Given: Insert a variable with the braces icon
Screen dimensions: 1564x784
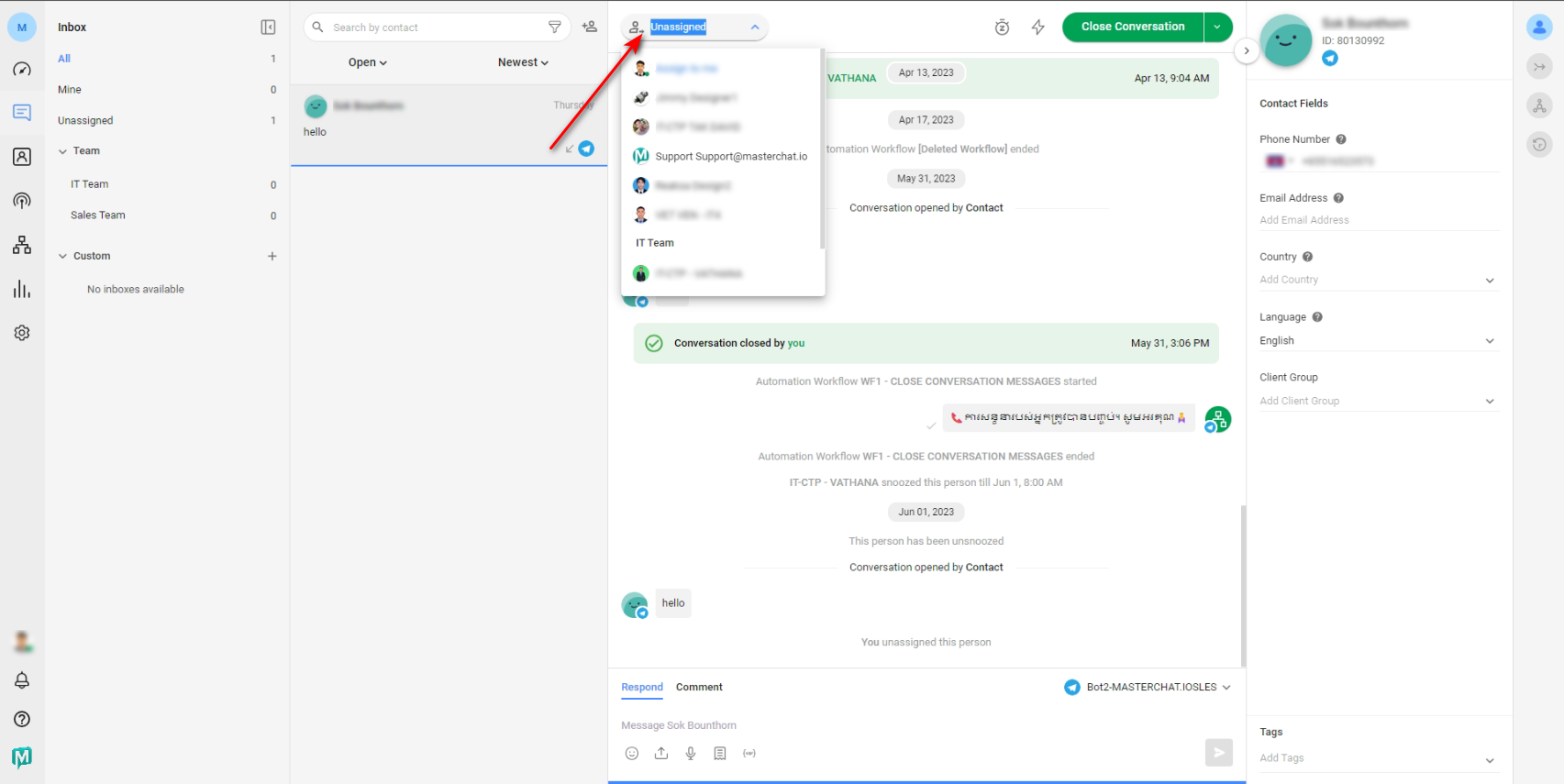Looking at the screenshot, I should (749, 754).
